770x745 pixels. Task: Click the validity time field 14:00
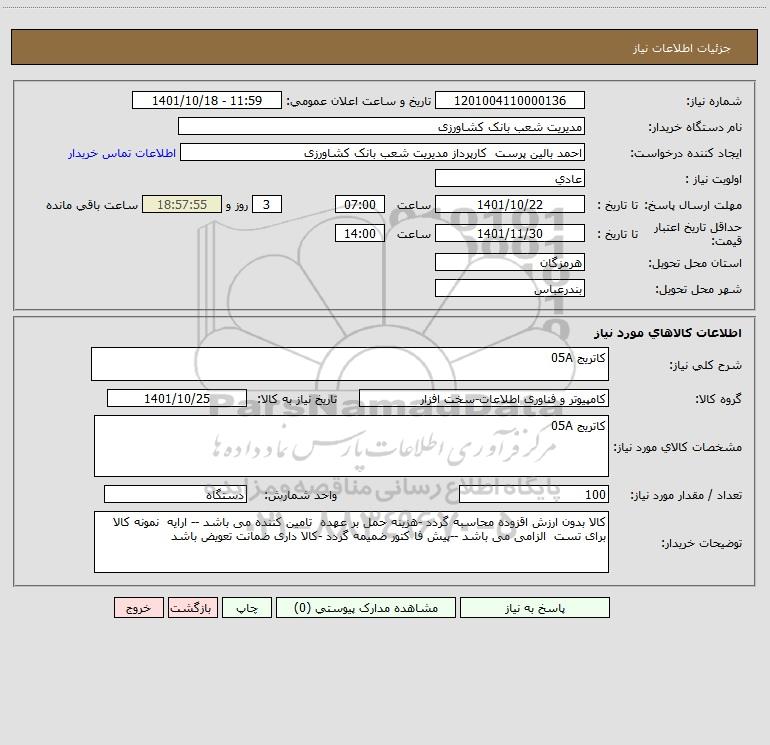point(359,233)
